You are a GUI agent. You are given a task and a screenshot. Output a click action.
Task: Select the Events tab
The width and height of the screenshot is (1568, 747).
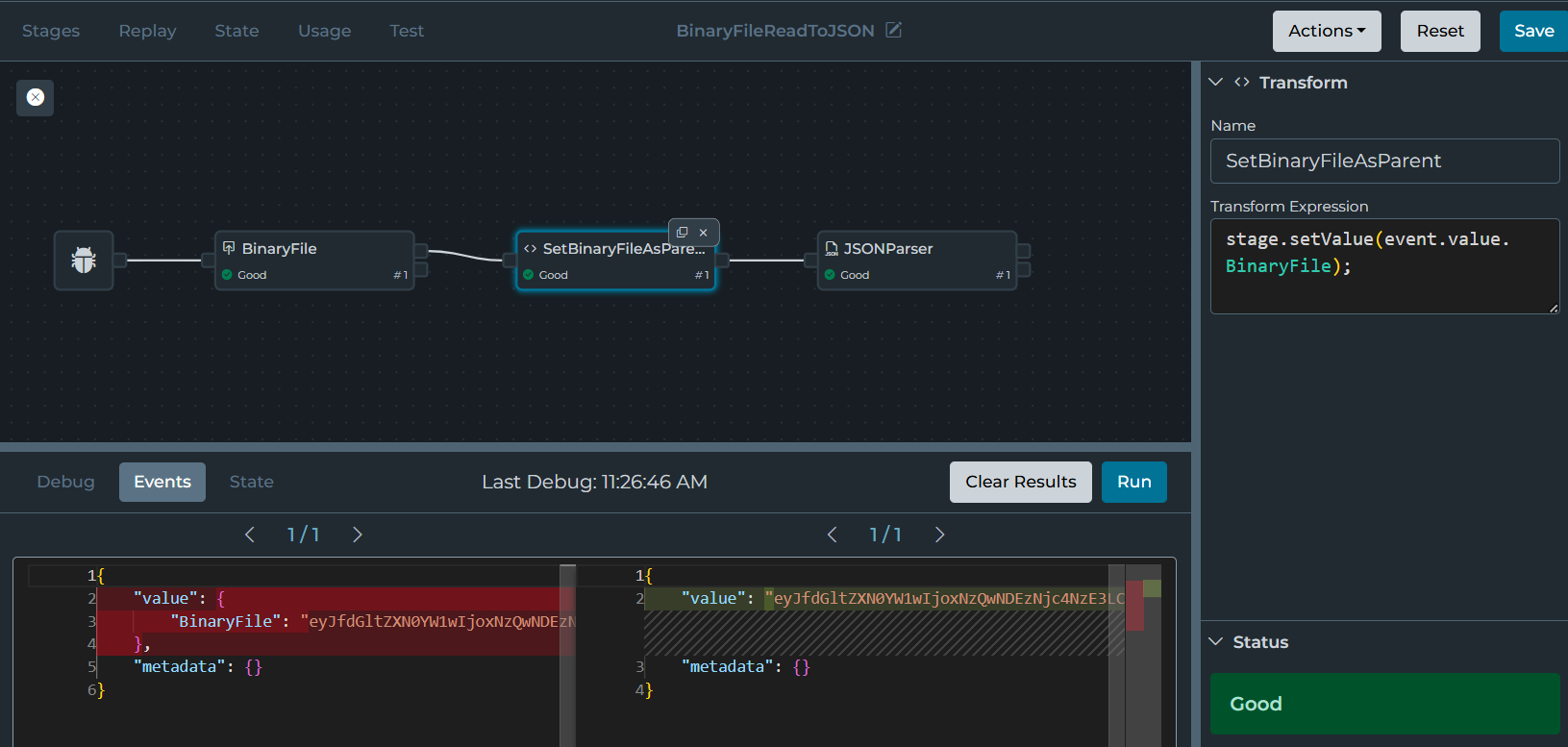coord(162,482)
